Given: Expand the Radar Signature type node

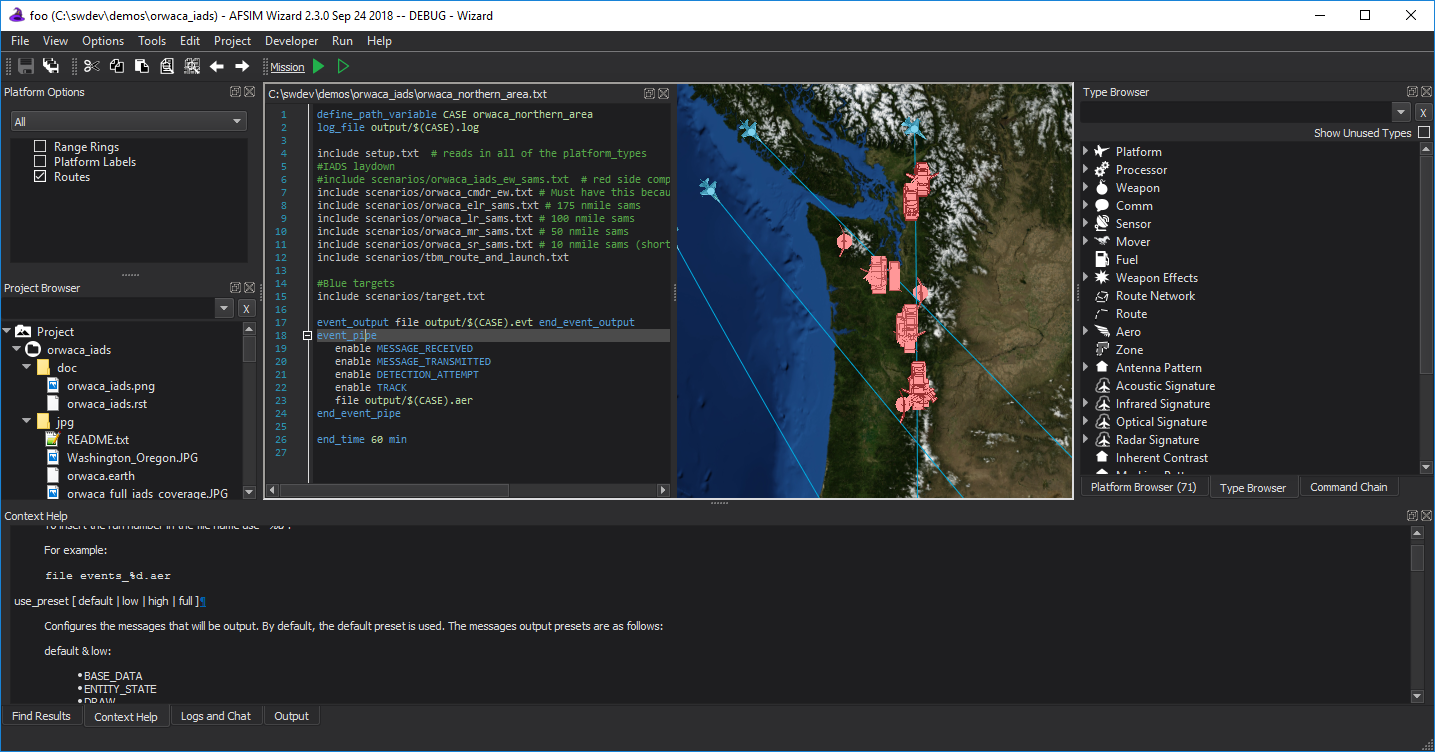Looking at the screenshot, I should [1086, 440].
